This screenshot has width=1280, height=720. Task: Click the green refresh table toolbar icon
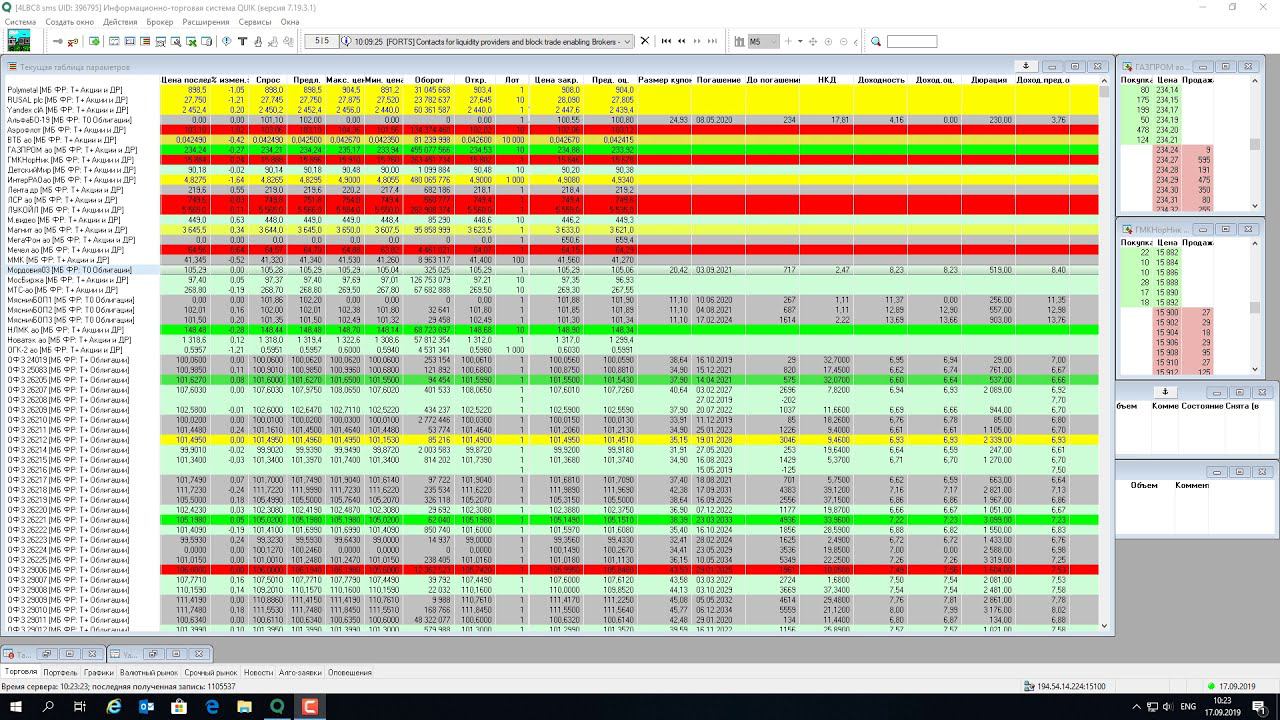[x=94, y=41]
